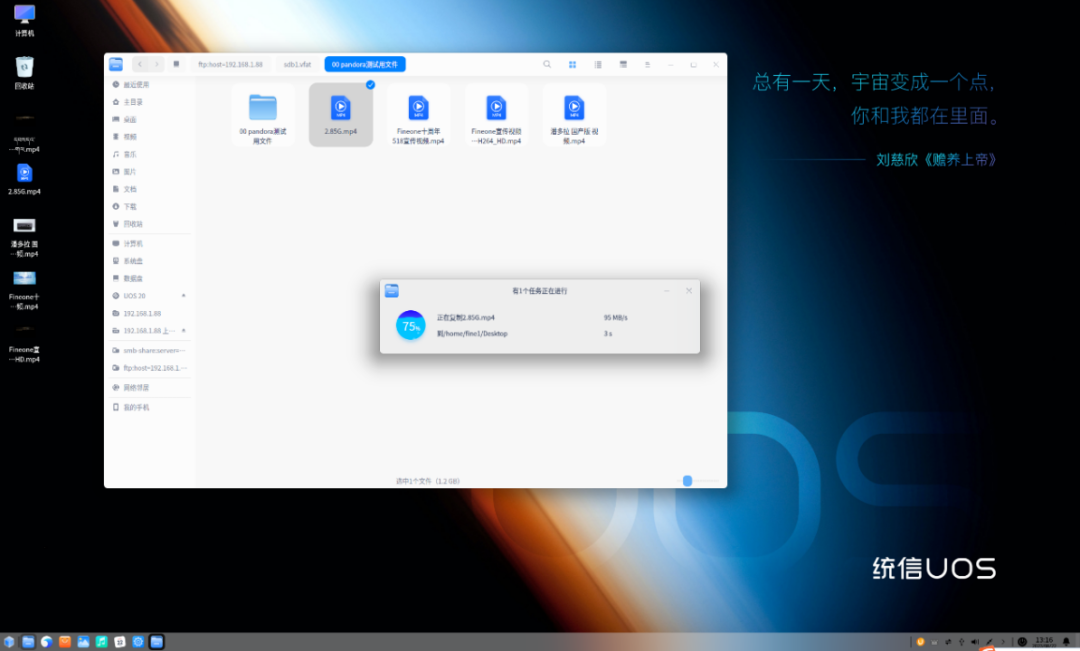Click the 95 MB/s transfer speed

coord(616,318)
